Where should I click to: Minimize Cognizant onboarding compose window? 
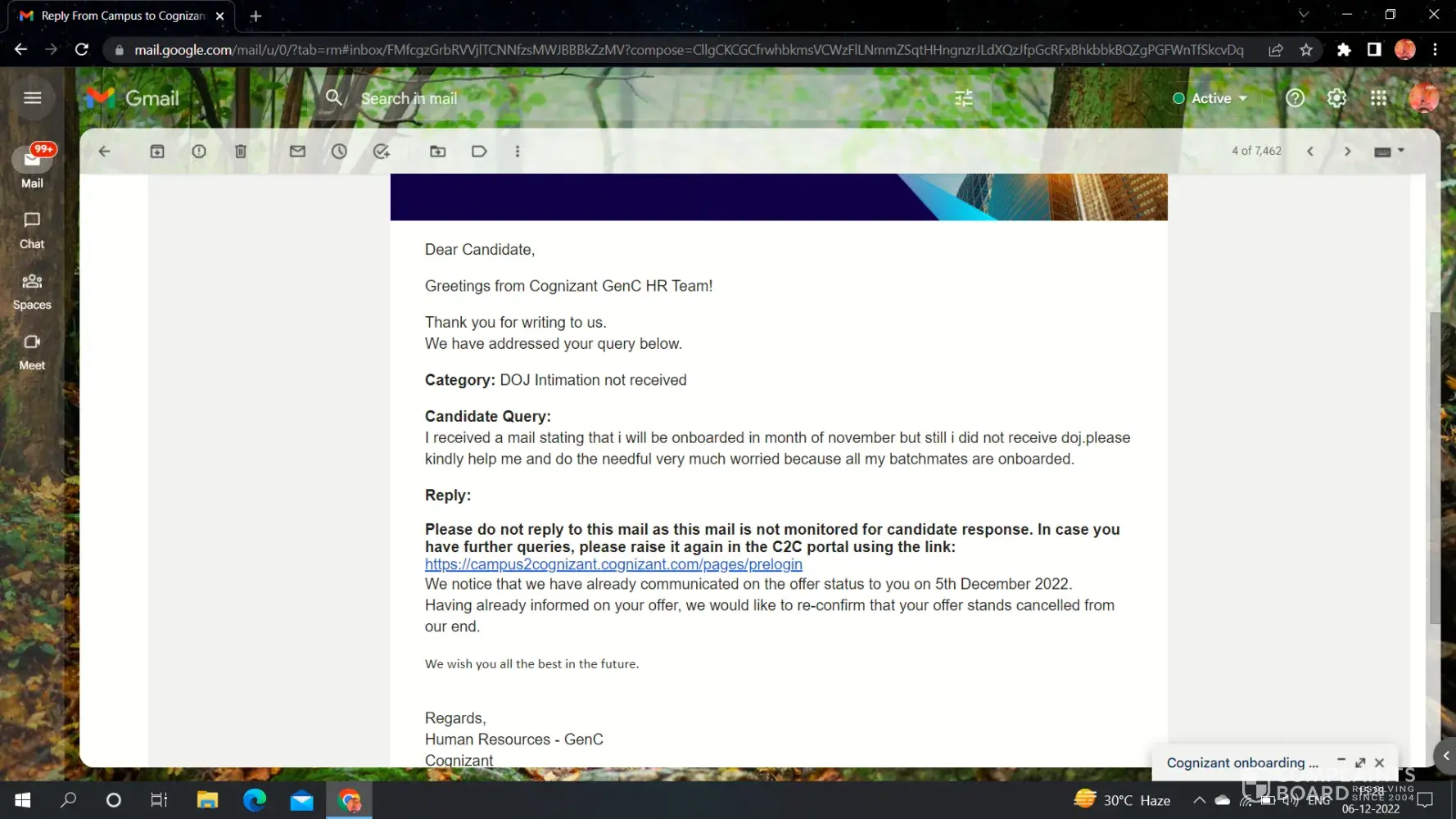click(1341, 762)
